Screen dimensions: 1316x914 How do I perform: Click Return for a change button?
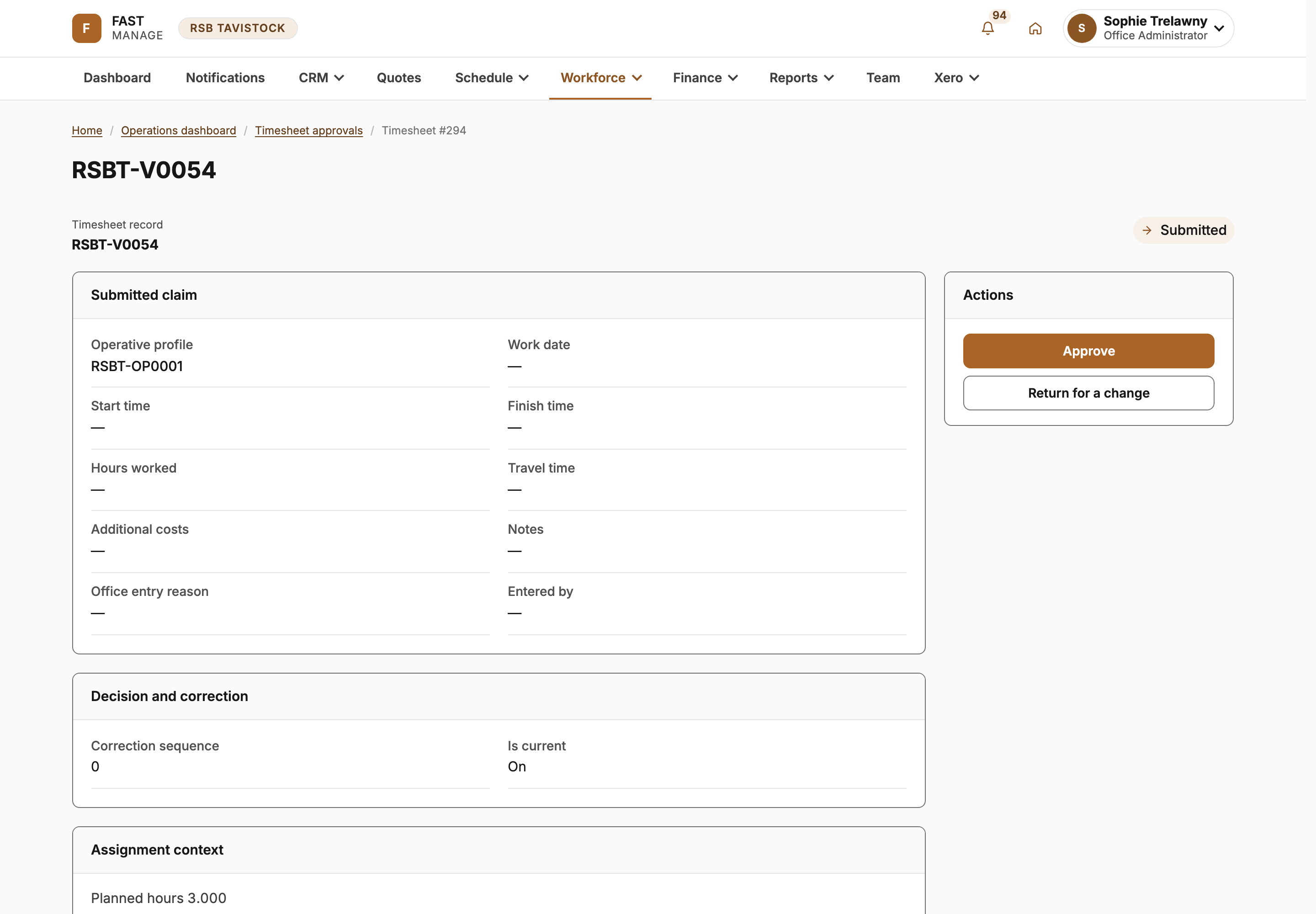(1088, 393)
